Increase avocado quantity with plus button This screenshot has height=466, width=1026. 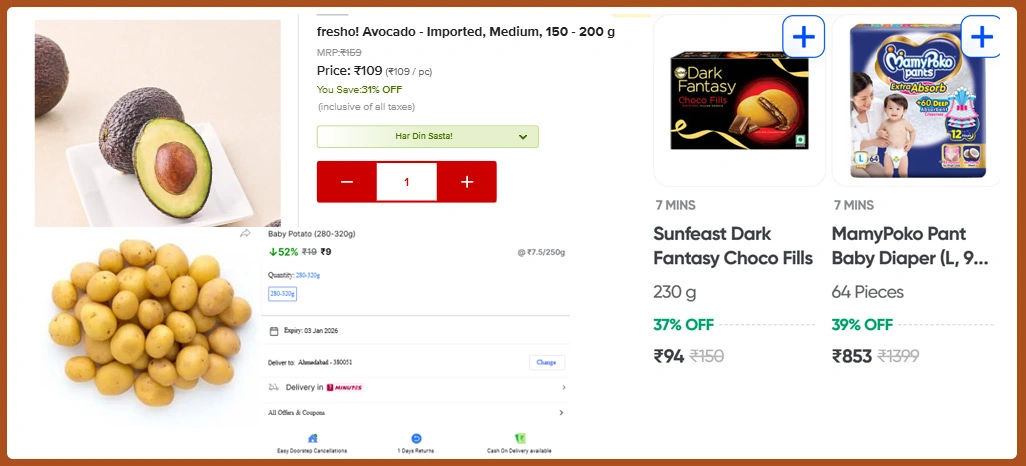[x=467, y=182]
